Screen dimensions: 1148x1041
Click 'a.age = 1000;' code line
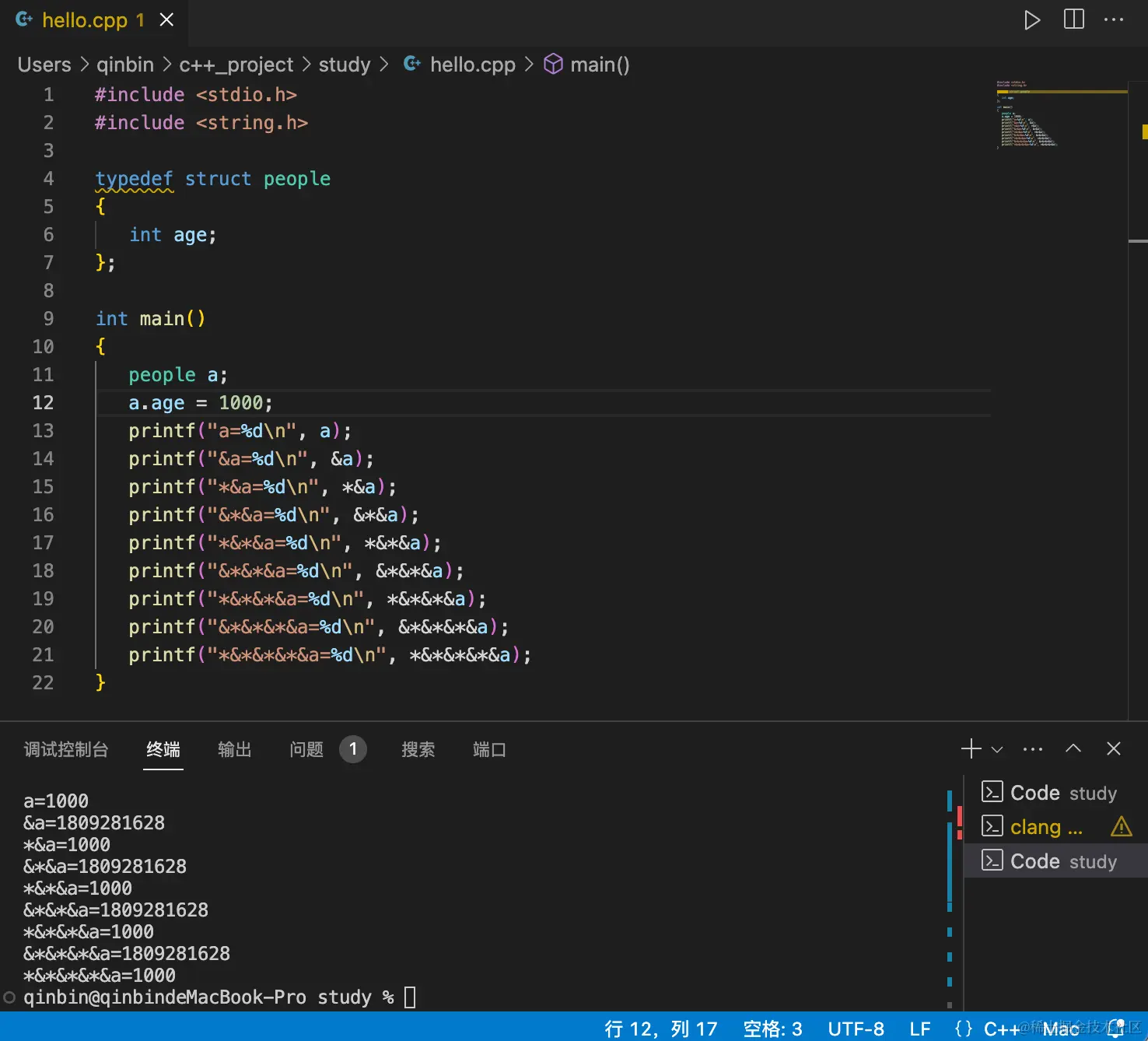(201, 402)
